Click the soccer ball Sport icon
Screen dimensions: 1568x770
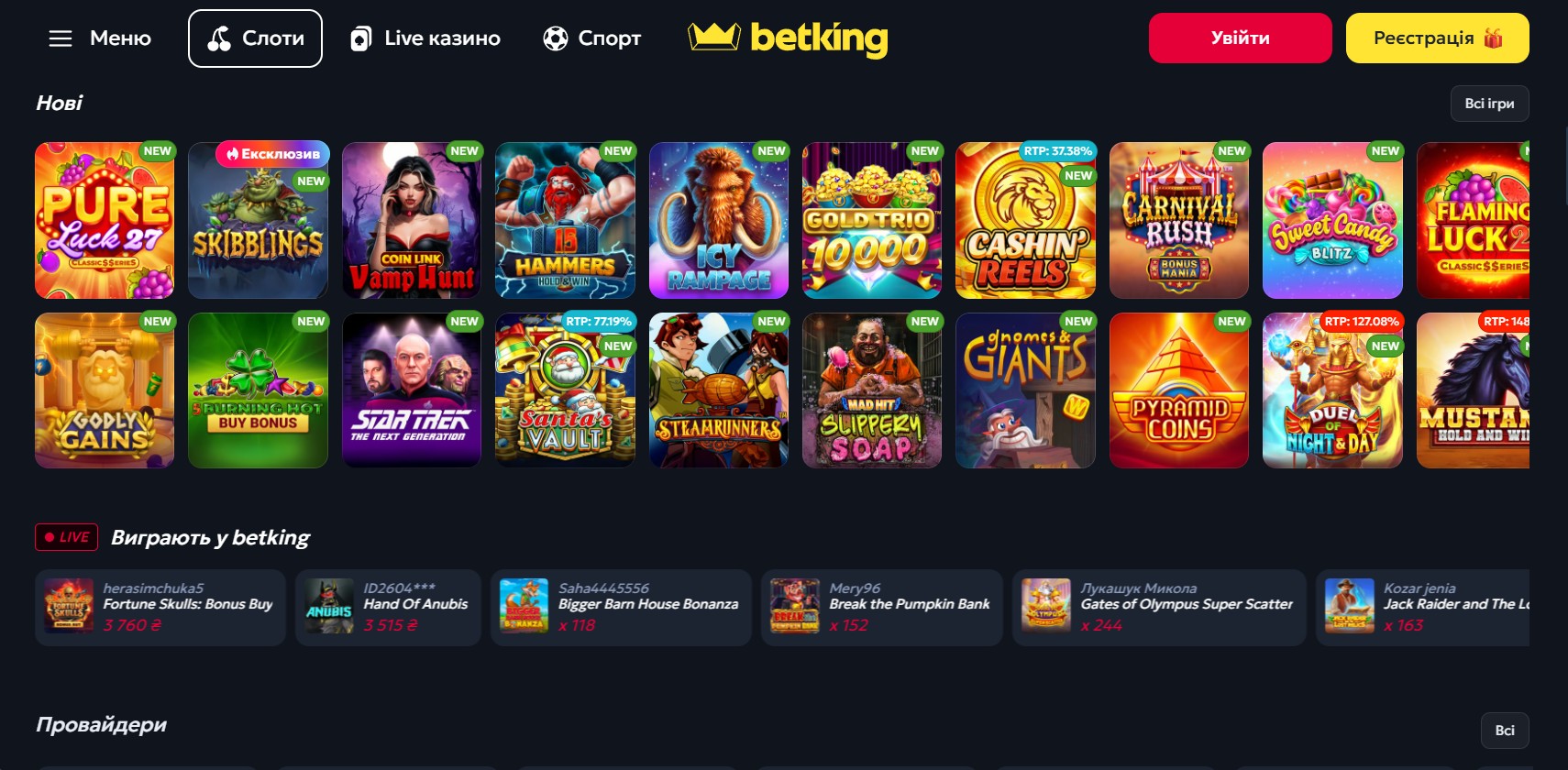point(556,38)
